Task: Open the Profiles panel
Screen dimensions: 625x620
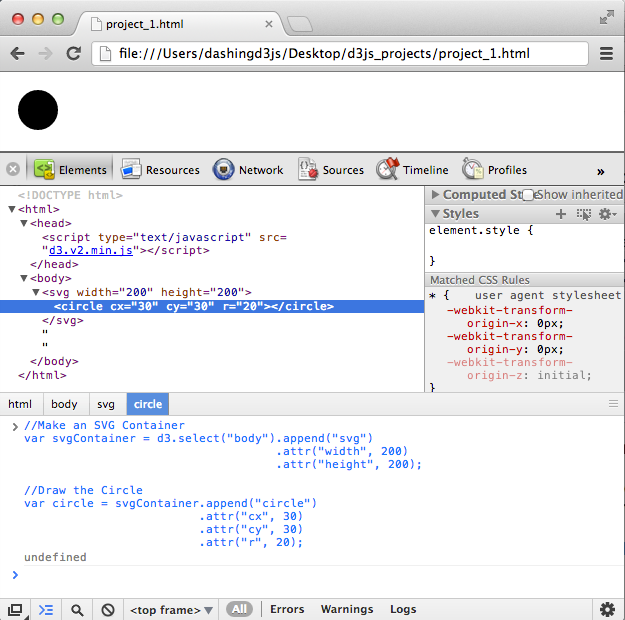Action: point(495,170)
